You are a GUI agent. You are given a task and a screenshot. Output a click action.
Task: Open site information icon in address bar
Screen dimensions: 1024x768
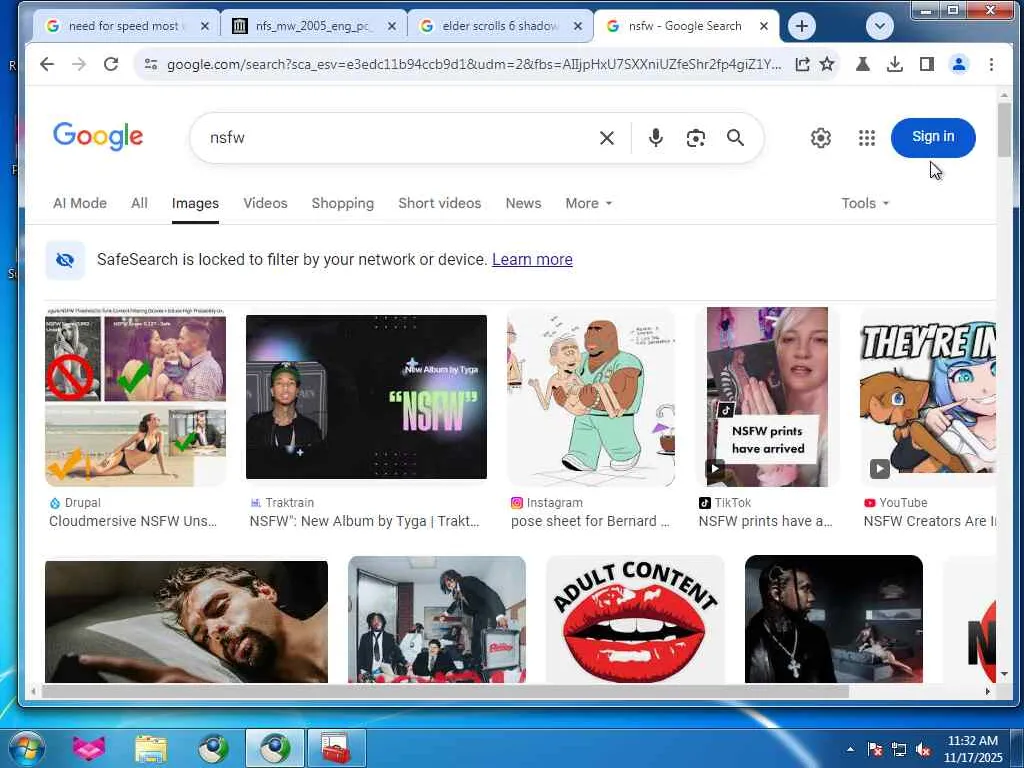[151, 64]
